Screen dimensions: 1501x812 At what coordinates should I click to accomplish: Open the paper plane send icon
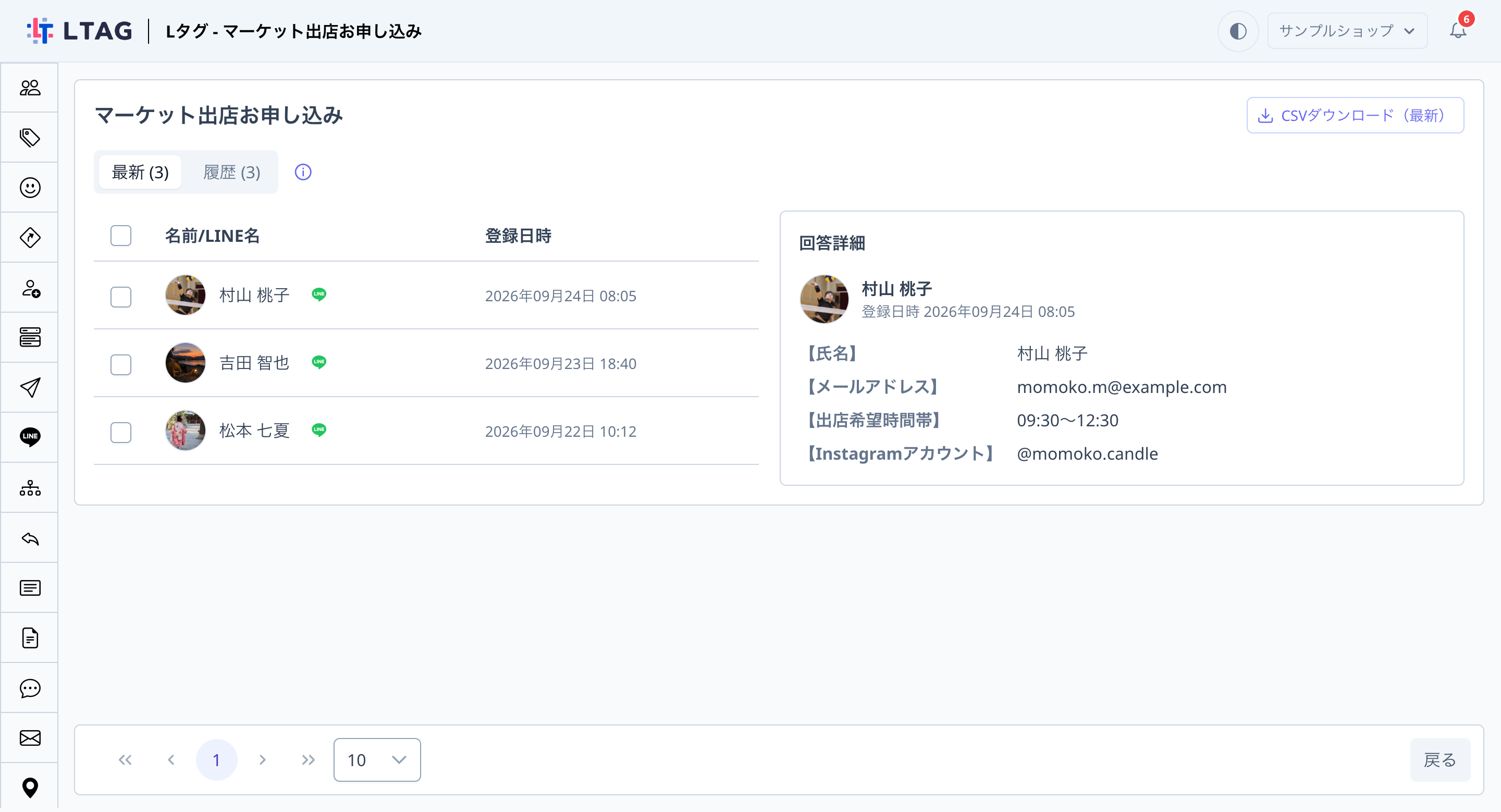click(30, 387)
